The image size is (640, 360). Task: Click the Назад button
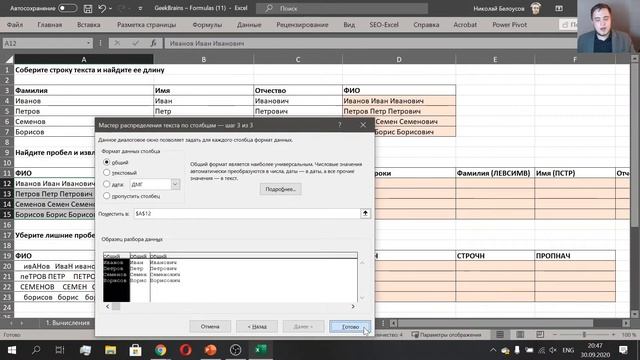point(257,327)
